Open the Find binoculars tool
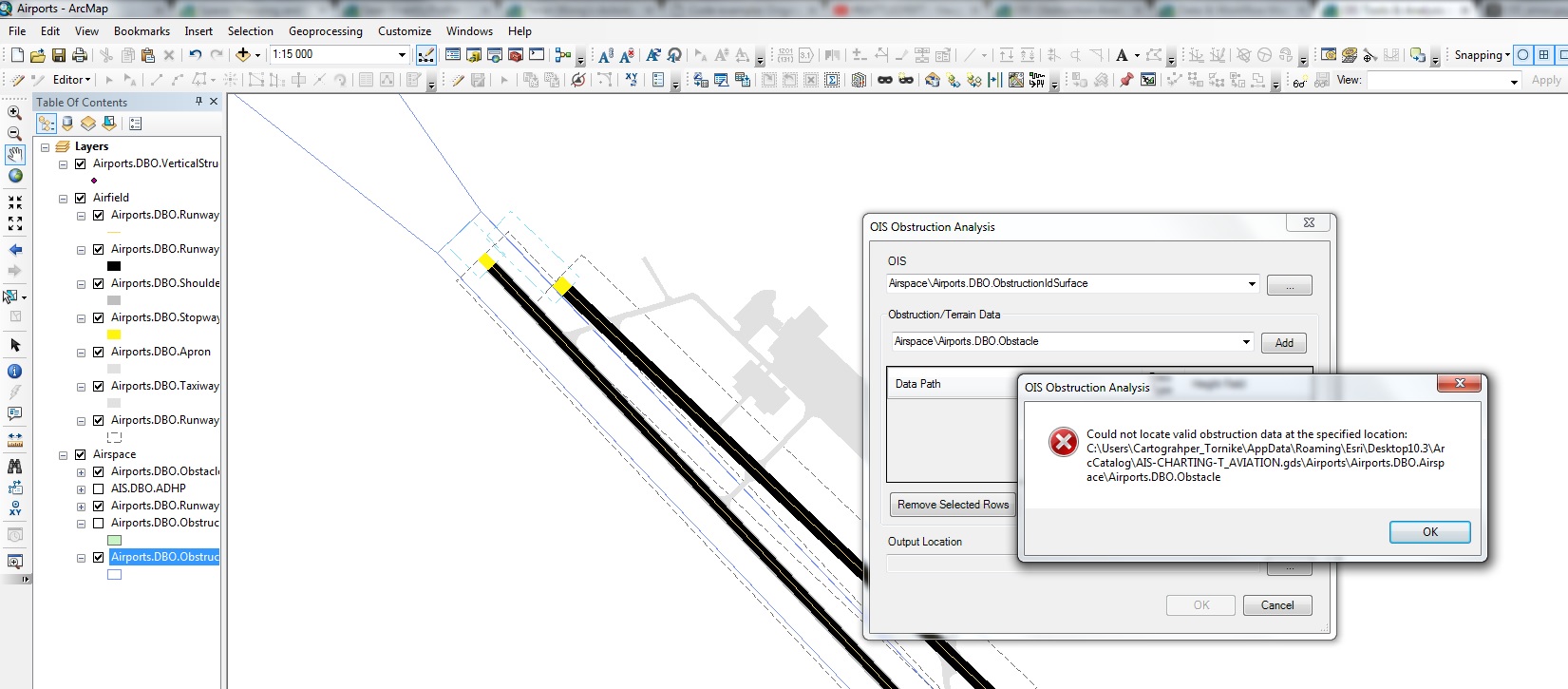Screen dimensions: 1568x689 pyautogui.click(x=15, y=466)
